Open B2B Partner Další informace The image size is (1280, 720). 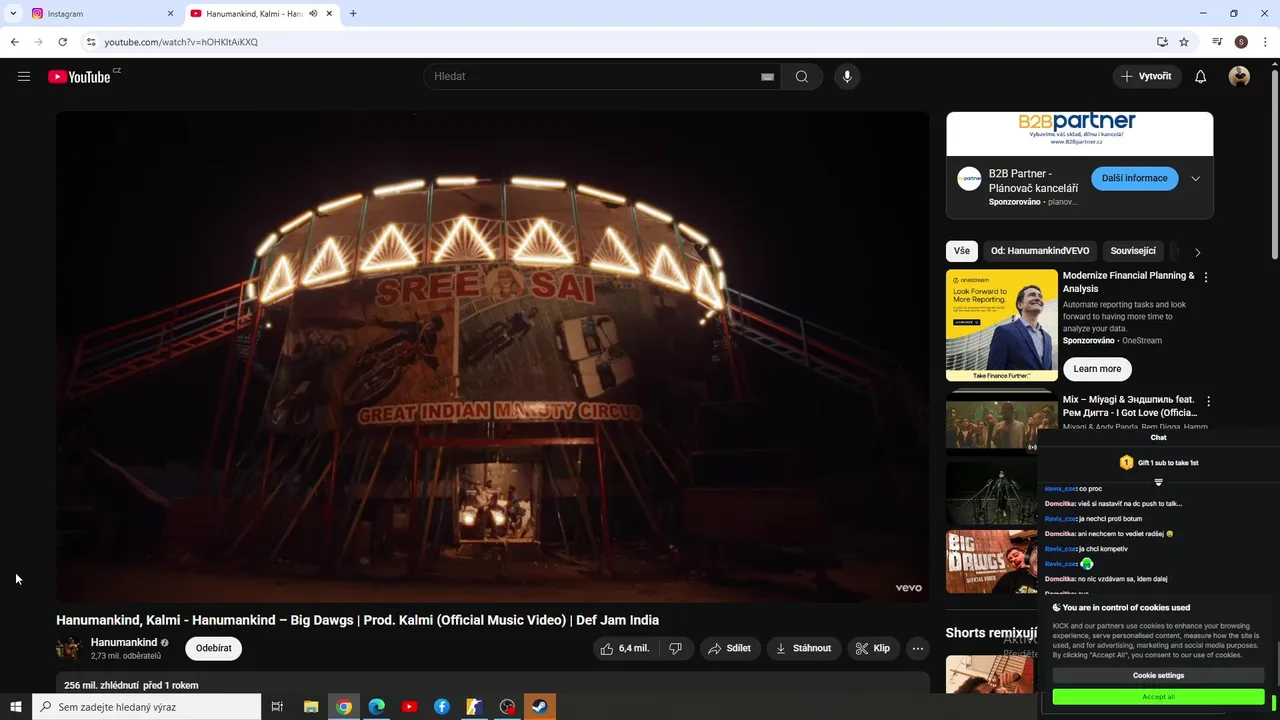pos(1135,178)
